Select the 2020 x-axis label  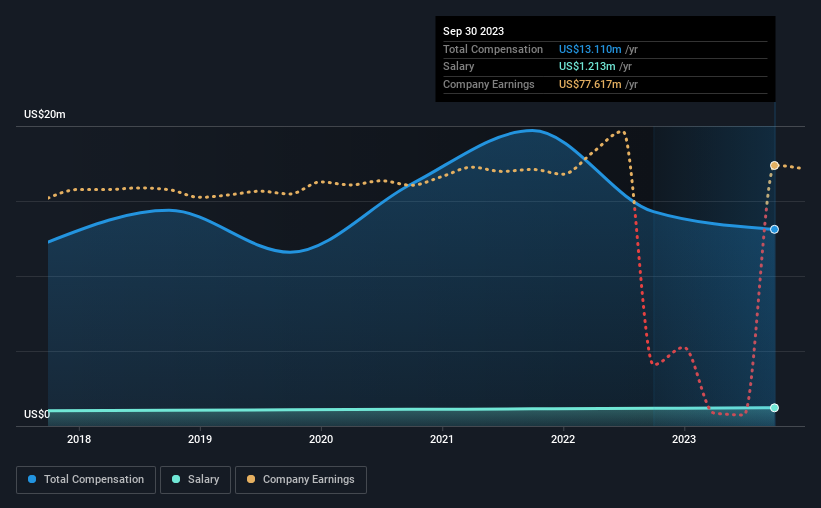(321, 439)
